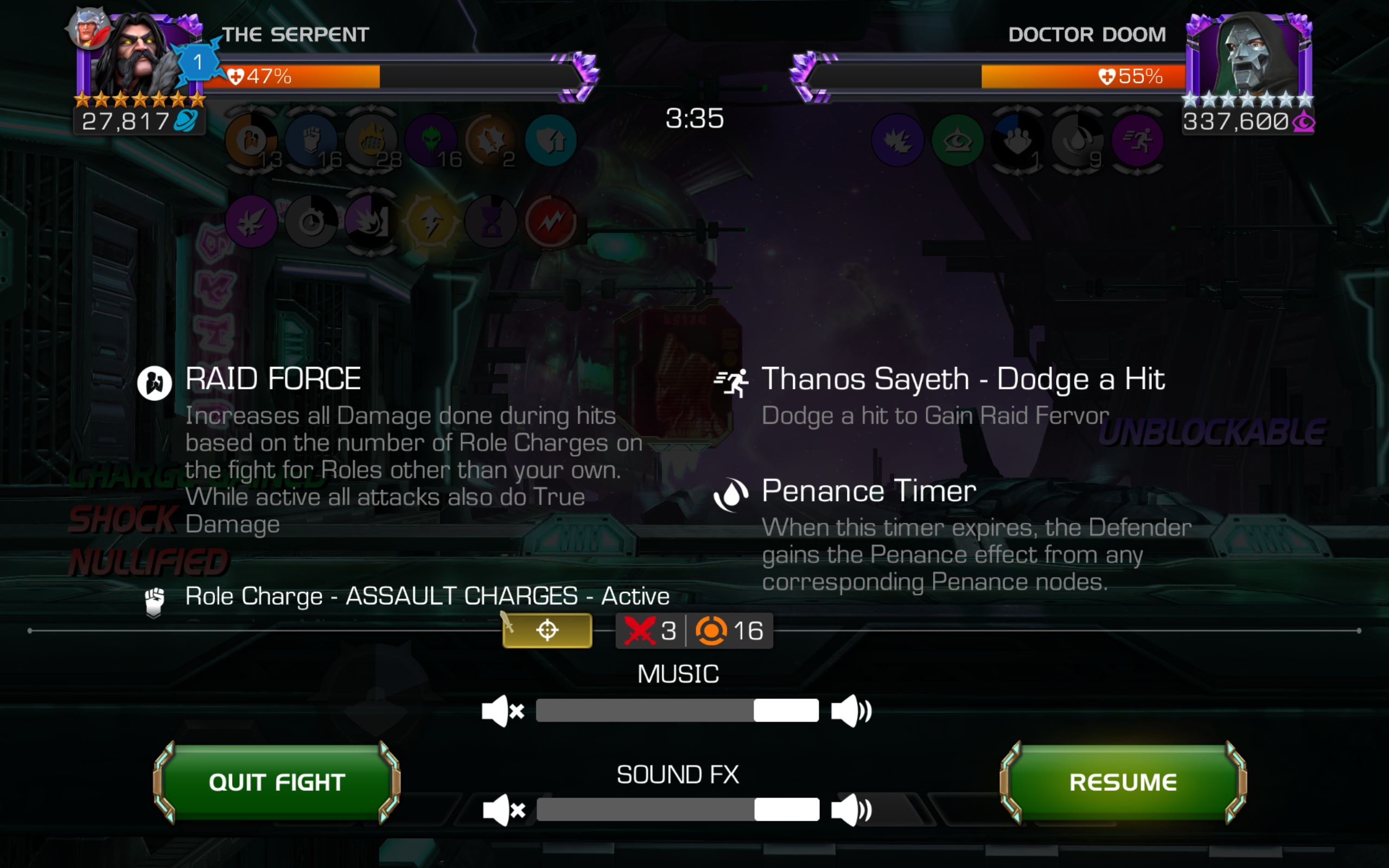
Task: Resume the fight
Action: click(1123, 782)
